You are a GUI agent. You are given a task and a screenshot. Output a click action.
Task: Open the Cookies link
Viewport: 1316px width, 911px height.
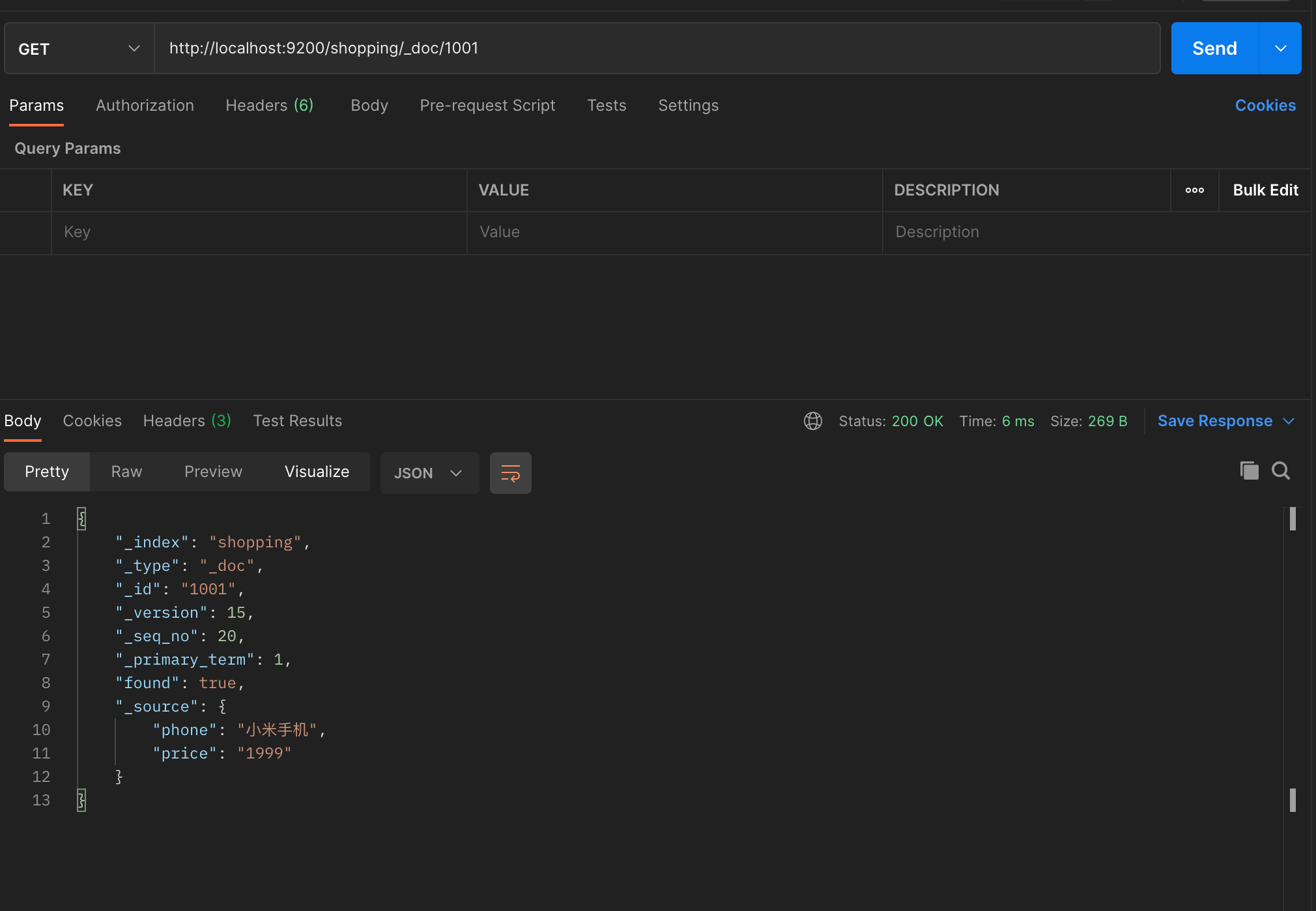tap(1265, 106)
